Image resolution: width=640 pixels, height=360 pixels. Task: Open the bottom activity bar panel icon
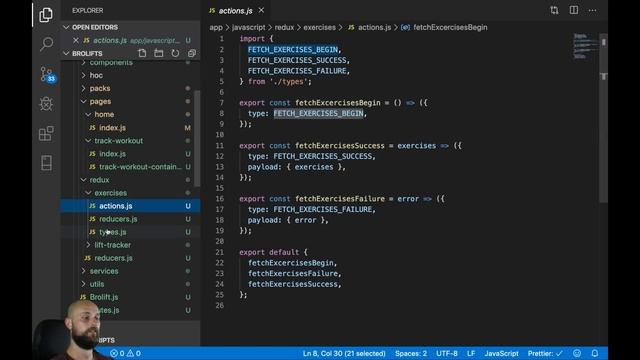(x=47, y=162)
